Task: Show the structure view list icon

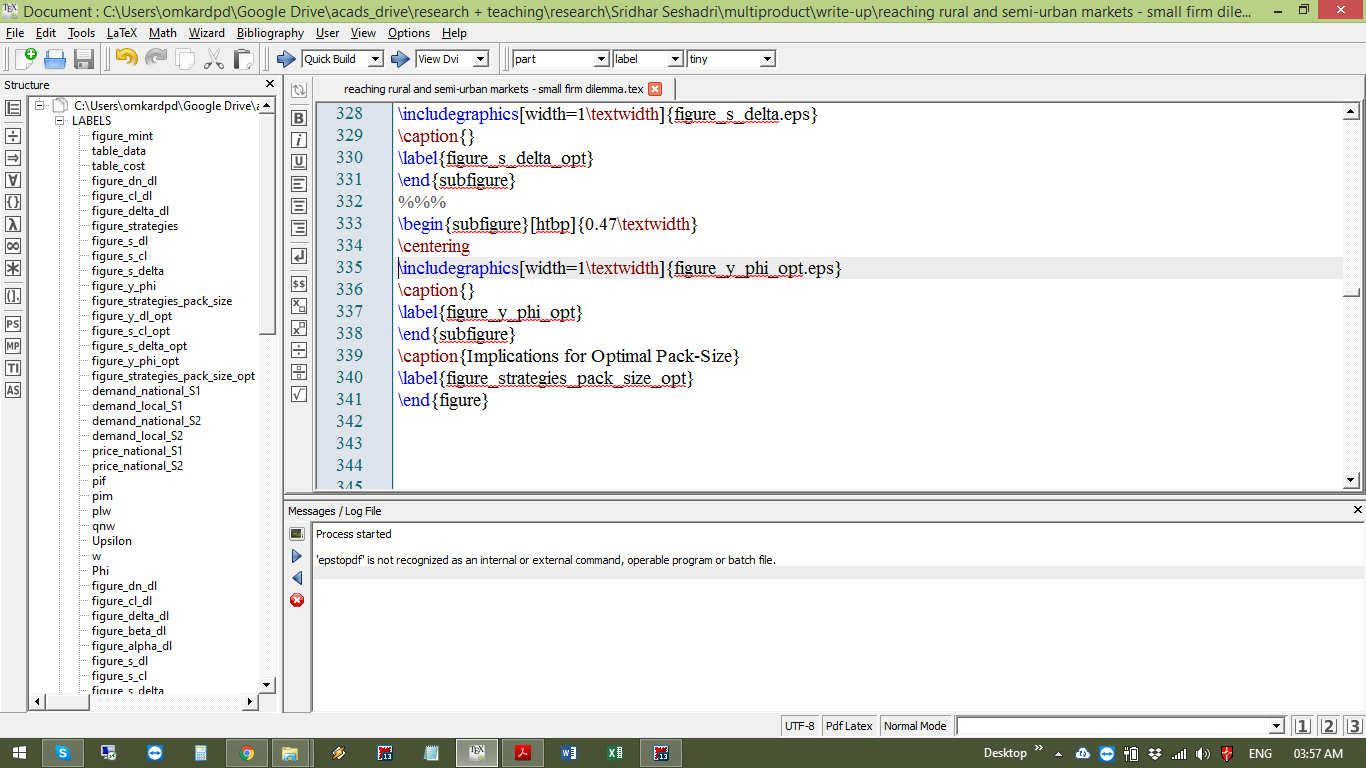Action: click(13, 108)
